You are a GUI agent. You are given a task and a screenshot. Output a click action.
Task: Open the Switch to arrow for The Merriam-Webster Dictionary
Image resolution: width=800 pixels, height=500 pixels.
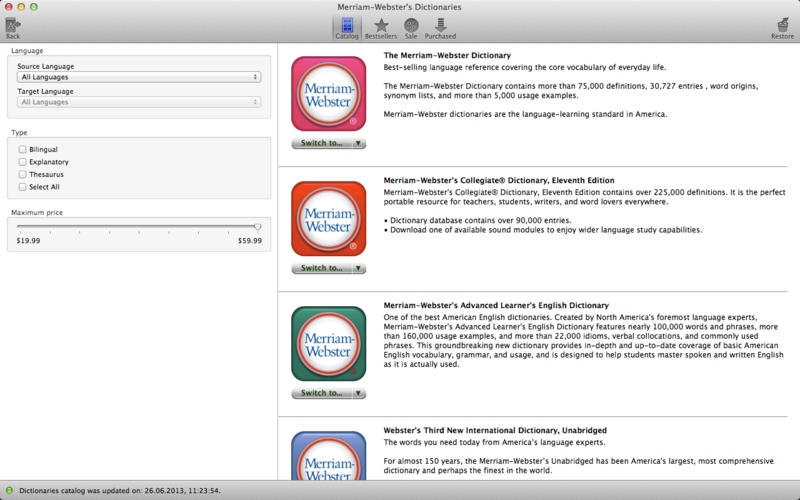[x=359, y=143]
